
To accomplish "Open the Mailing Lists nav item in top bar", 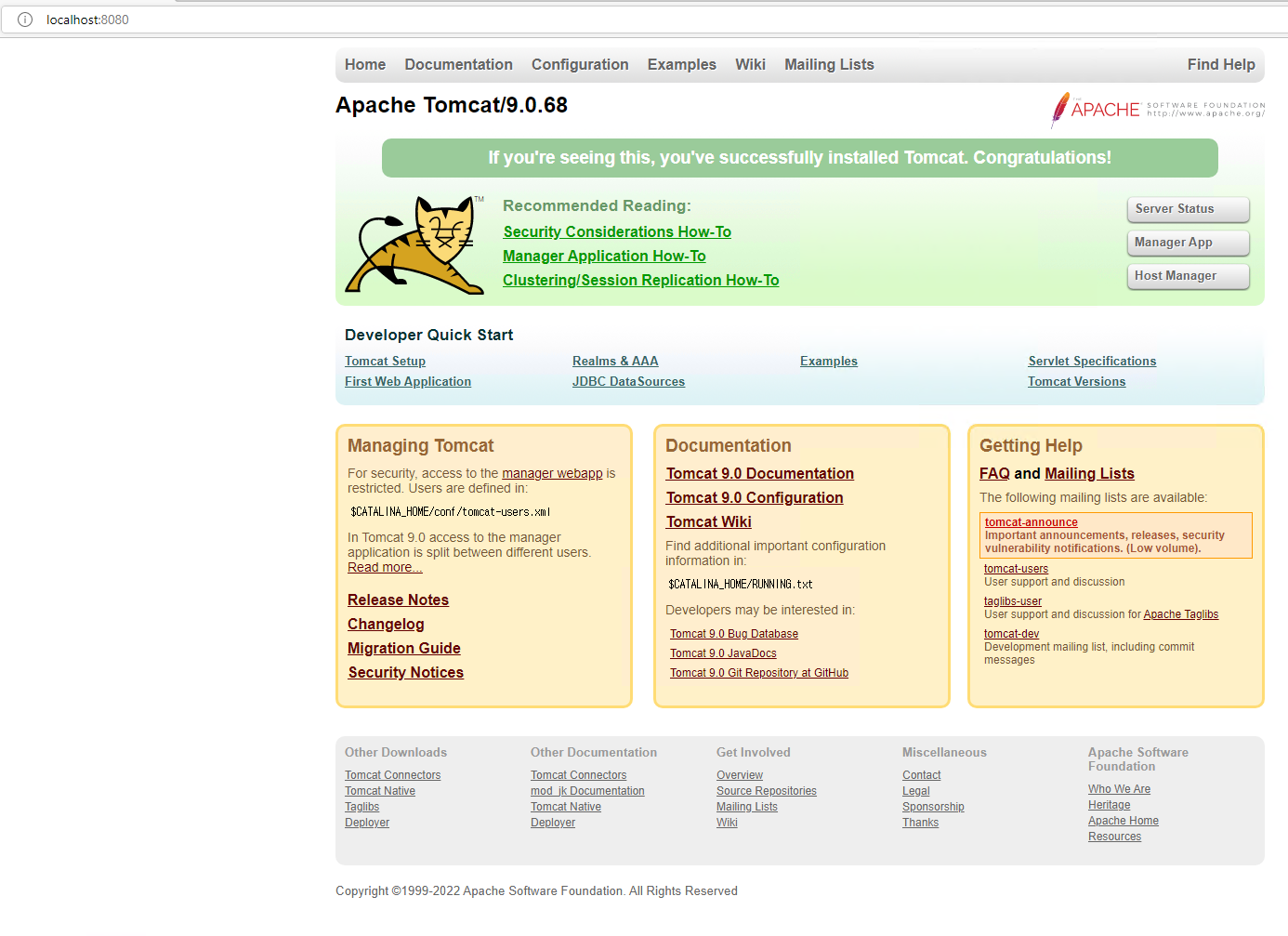I will click(x=829, y=64).
